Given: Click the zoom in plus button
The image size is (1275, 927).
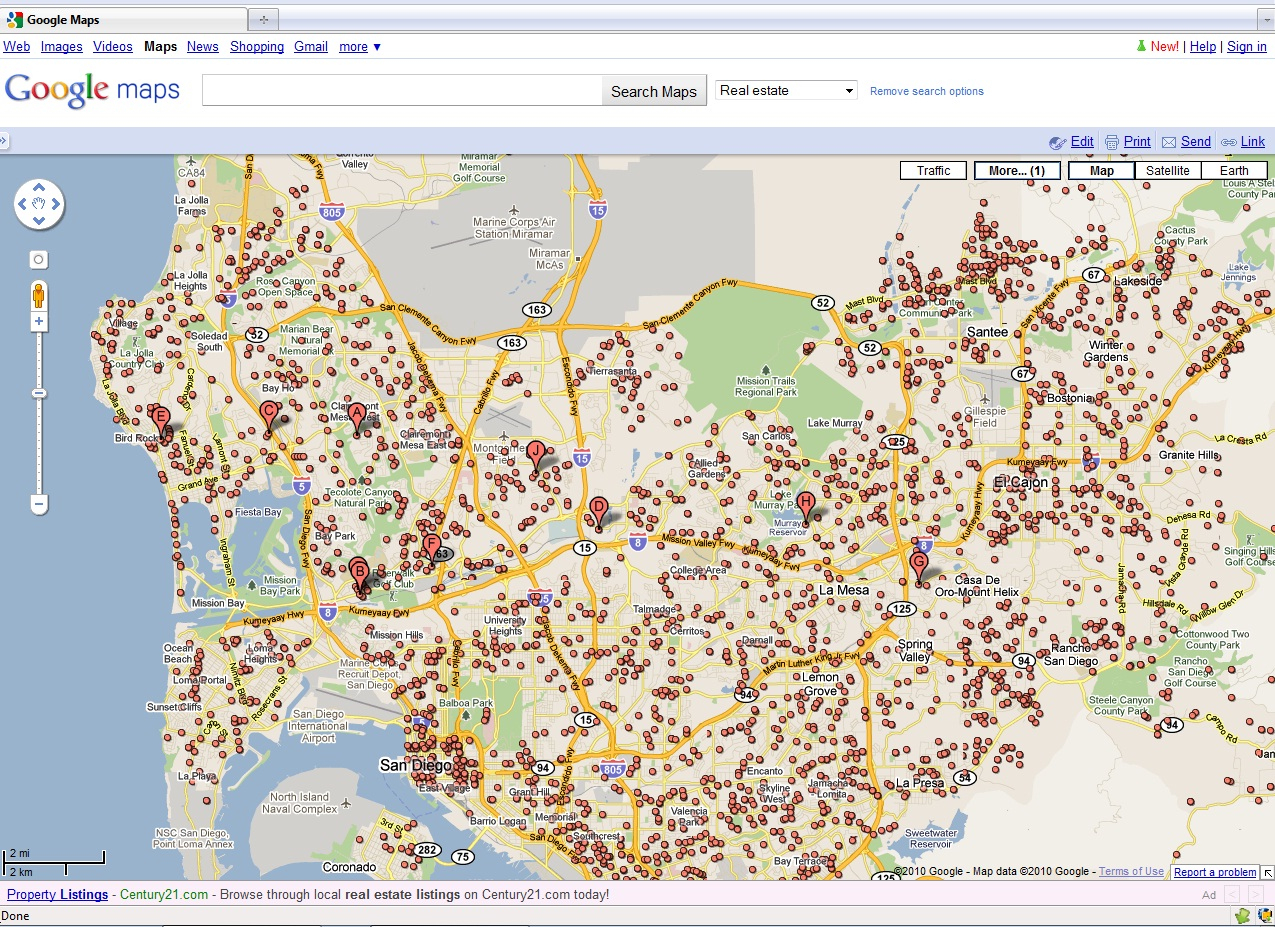Looking at the screenshot, I should [x=39, y=321].
